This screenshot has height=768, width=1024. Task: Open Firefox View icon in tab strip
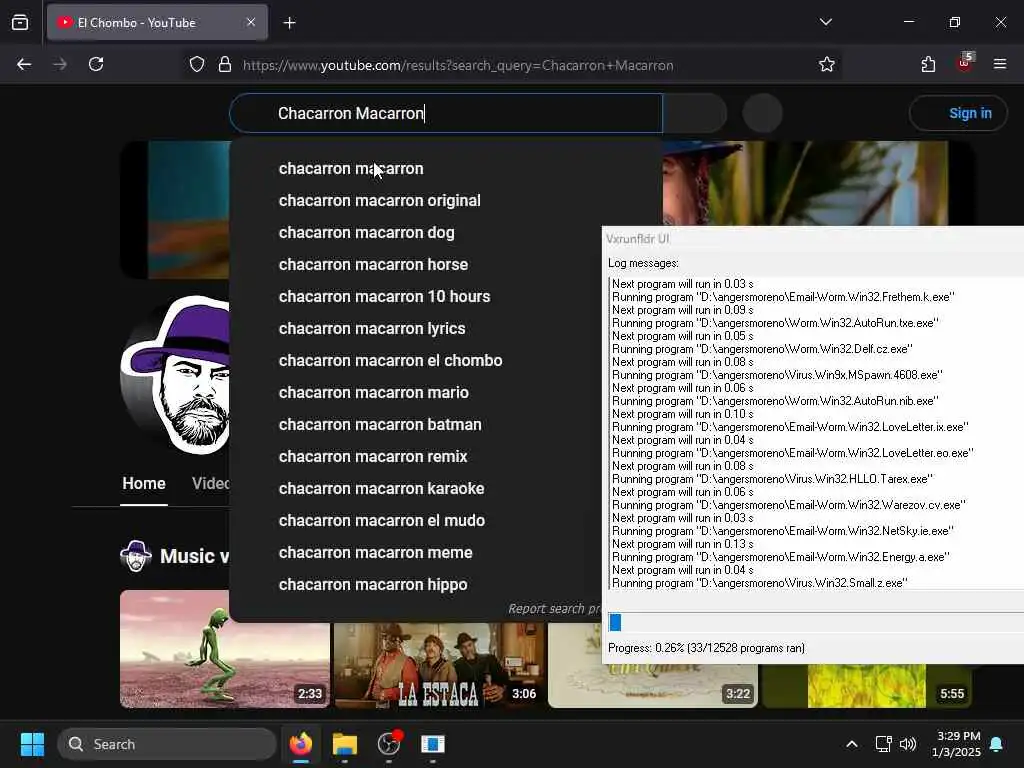20,22
